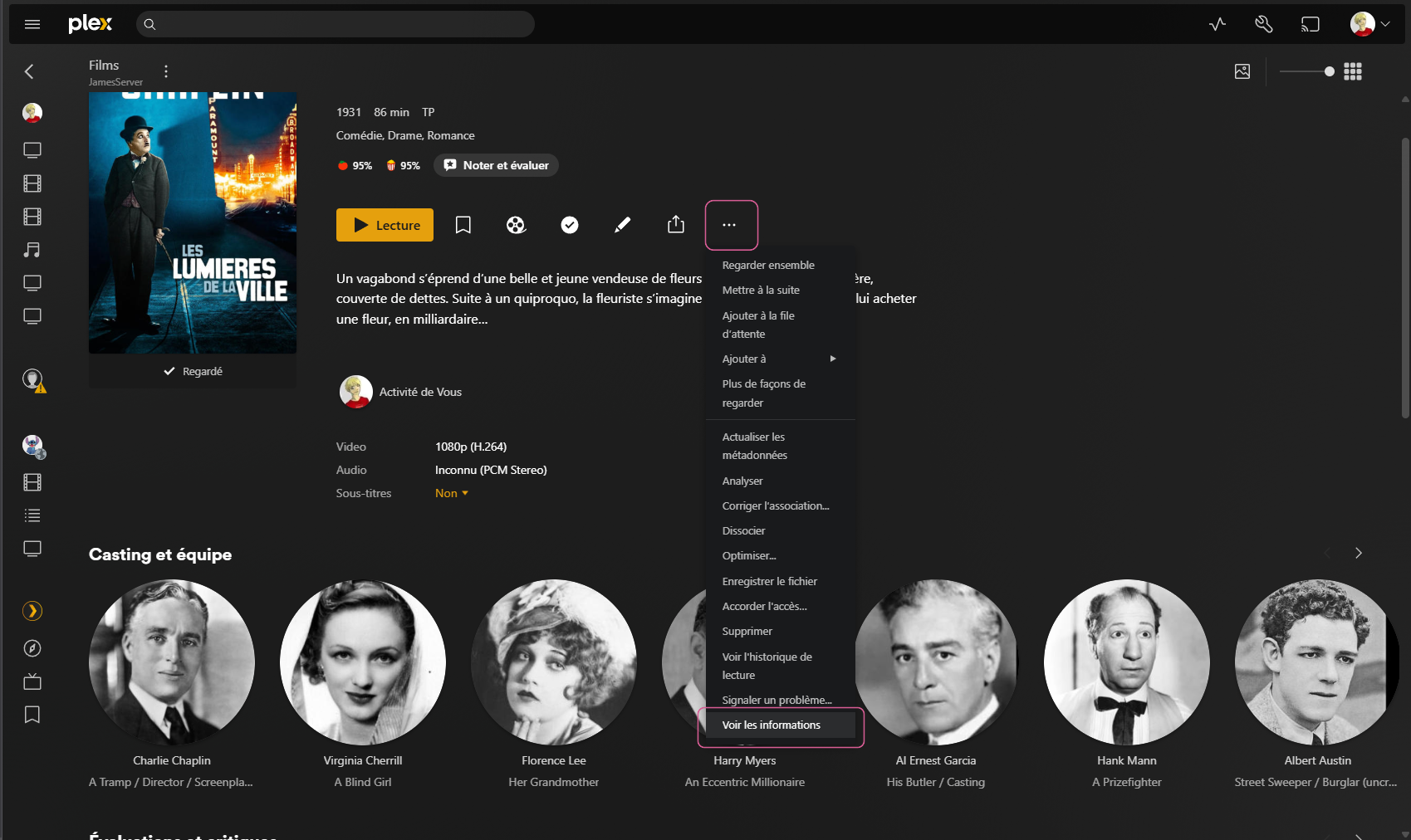The height and width of the screenshot is (840, 1411).
Task: Switch to grid view icon
Action: 1353,71
